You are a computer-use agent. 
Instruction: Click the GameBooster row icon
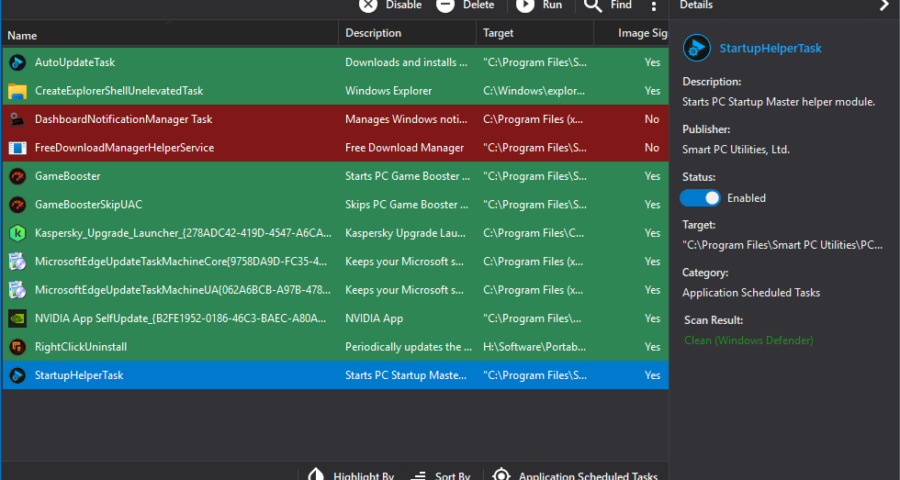[x=18, y=176]
